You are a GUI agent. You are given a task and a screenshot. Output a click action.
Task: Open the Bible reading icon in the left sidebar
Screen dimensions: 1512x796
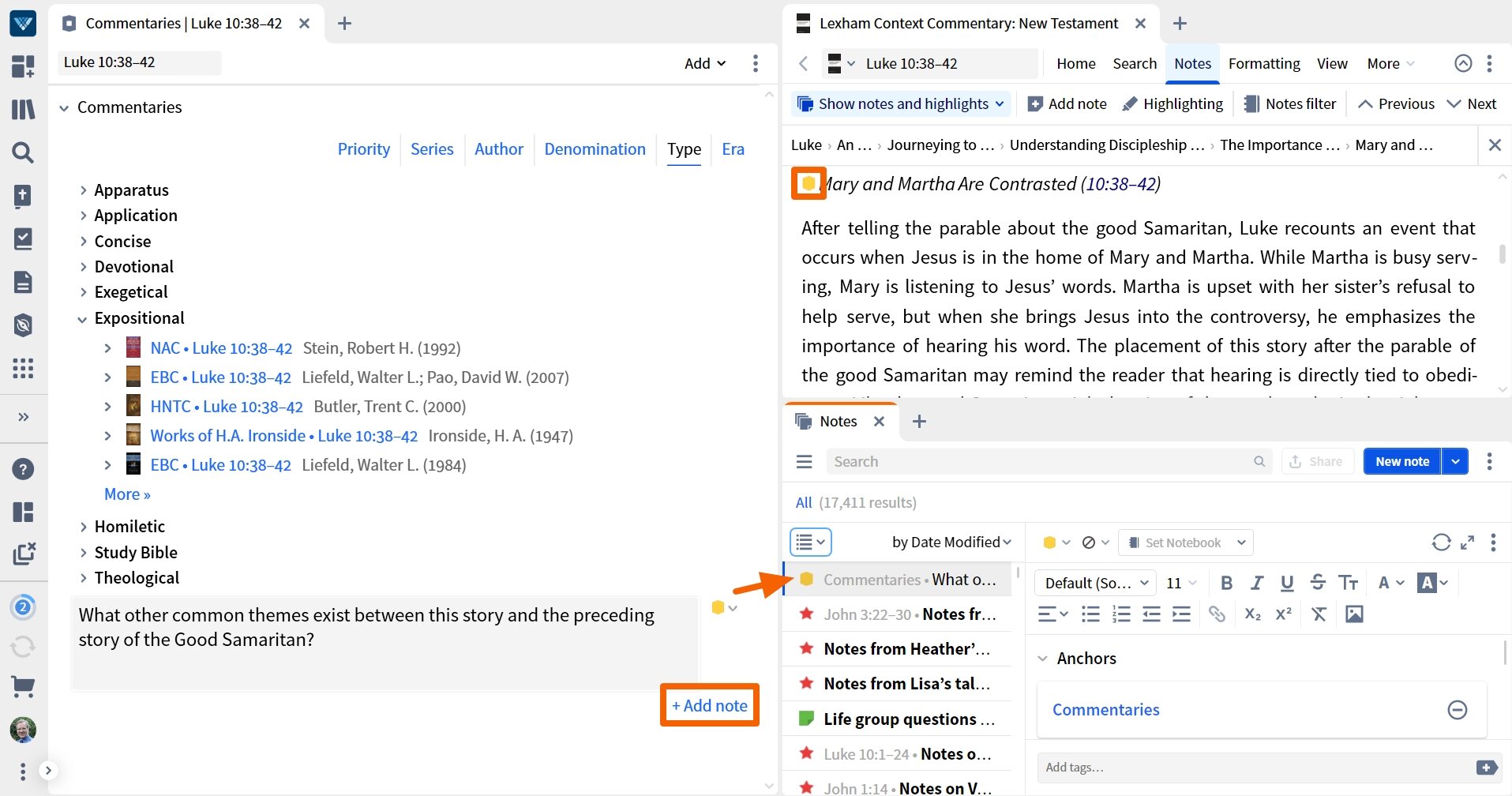point(23,196)
